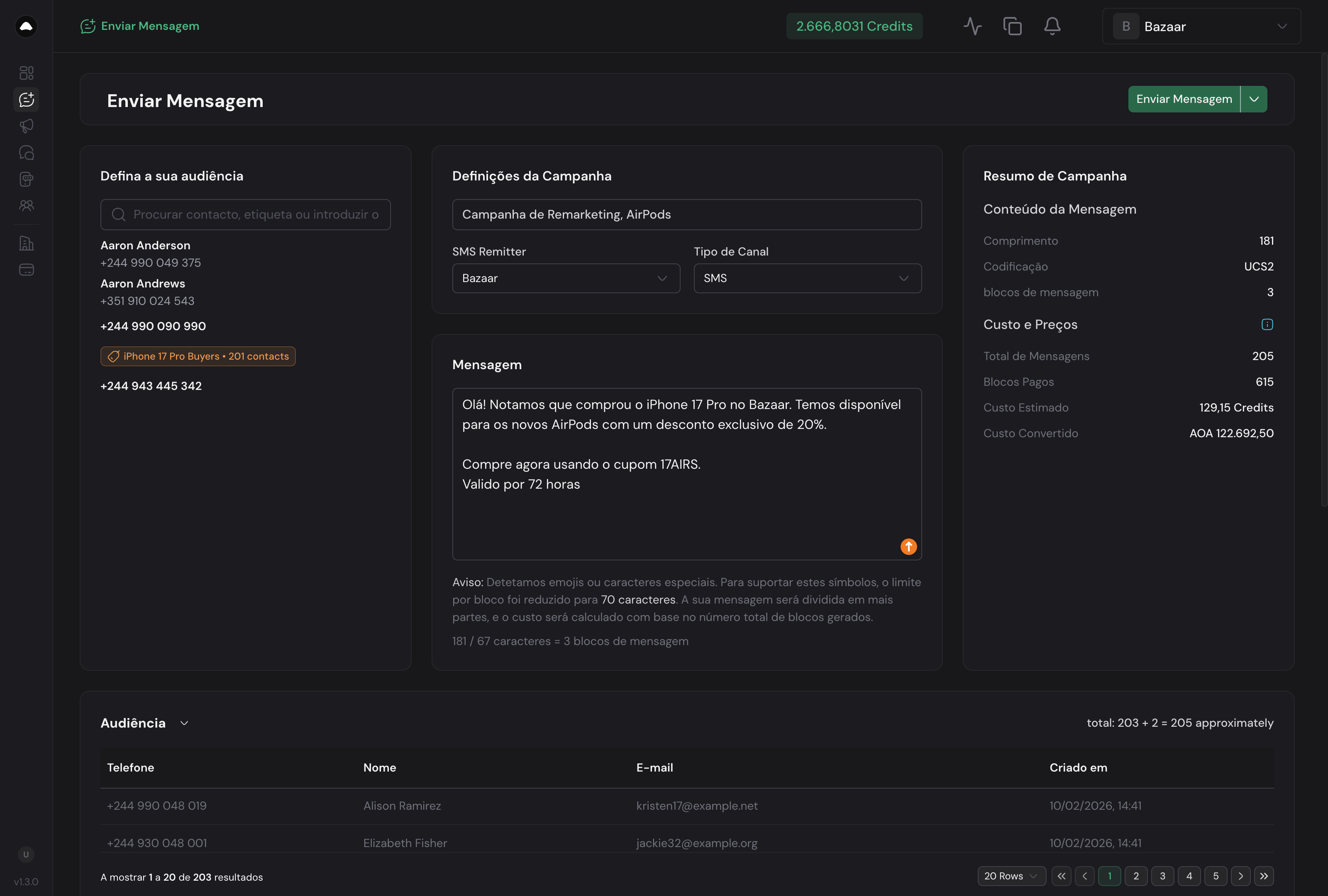1328x896 pixels.
Task: Click the Custo Convertido value AOA 122.692,50
Action: [x=1231, y=433]
